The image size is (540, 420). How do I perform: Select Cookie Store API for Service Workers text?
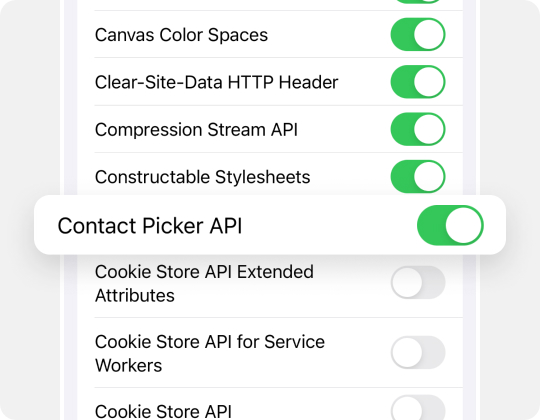(210, 353)
